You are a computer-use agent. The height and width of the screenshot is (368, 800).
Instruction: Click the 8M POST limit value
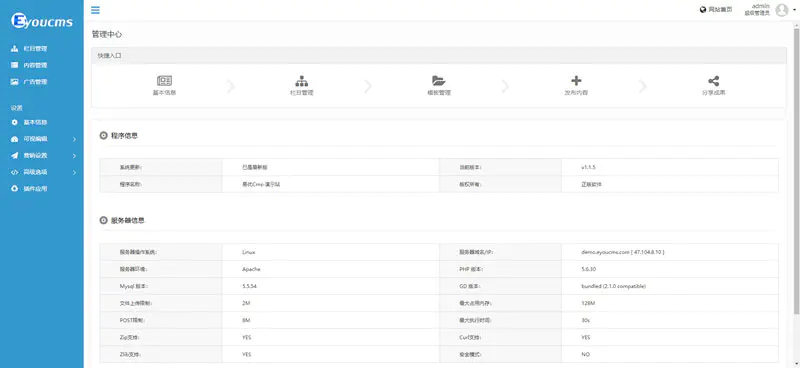coord(246,321)
